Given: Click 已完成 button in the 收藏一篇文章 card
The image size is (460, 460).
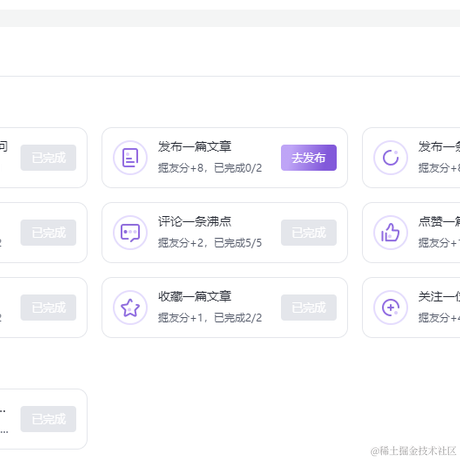Looking at the screenshot, I should click(309, 307).
